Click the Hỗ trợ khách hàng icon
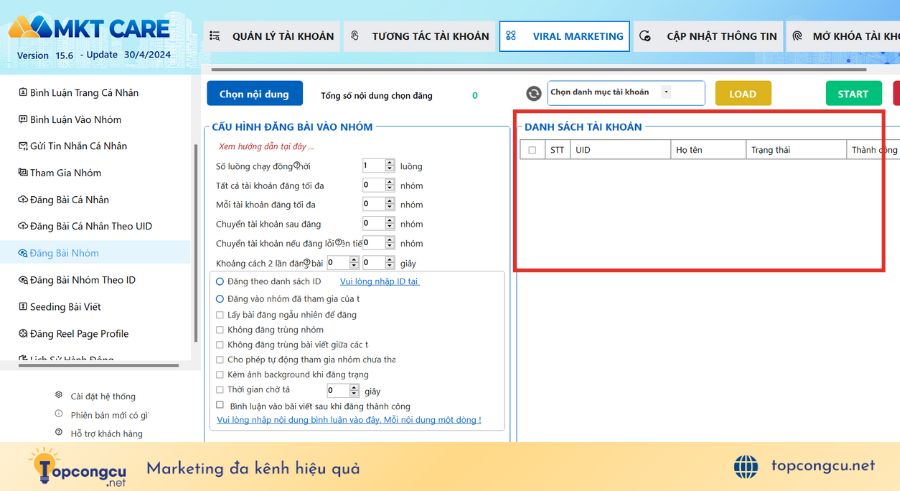The height and width of the screenshot is (491, 900). click(x=59, y=432)
